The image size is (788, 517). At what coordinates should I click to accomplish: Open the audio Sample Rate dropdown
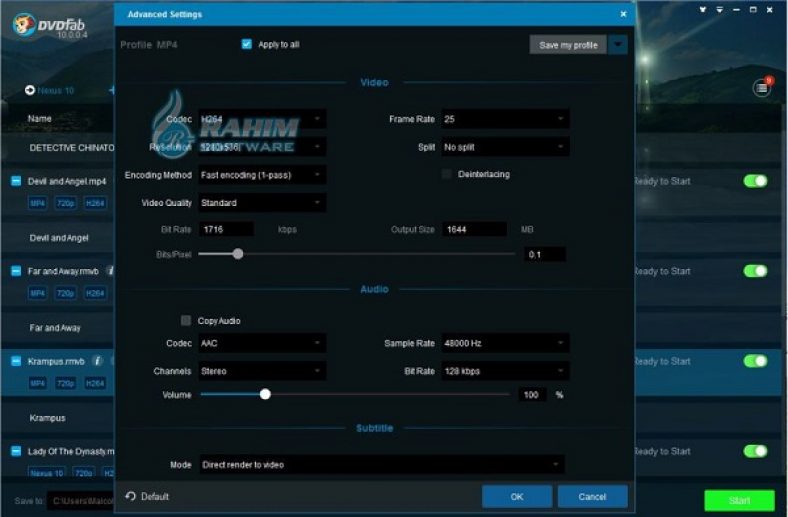point(505,343)
